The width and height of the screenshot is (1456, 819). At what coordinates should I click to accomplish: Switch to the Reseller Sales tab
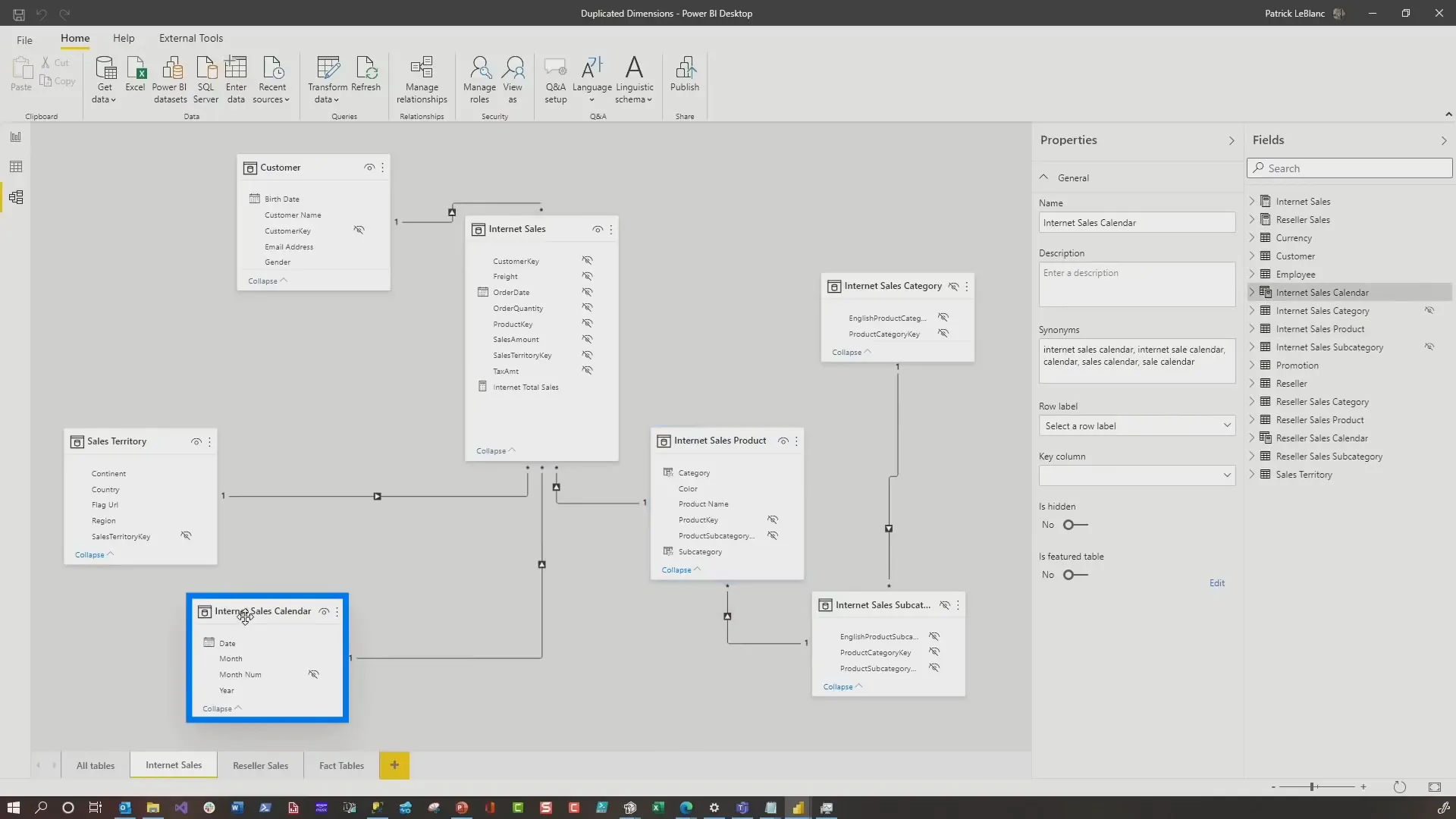[x=260, y=765]
